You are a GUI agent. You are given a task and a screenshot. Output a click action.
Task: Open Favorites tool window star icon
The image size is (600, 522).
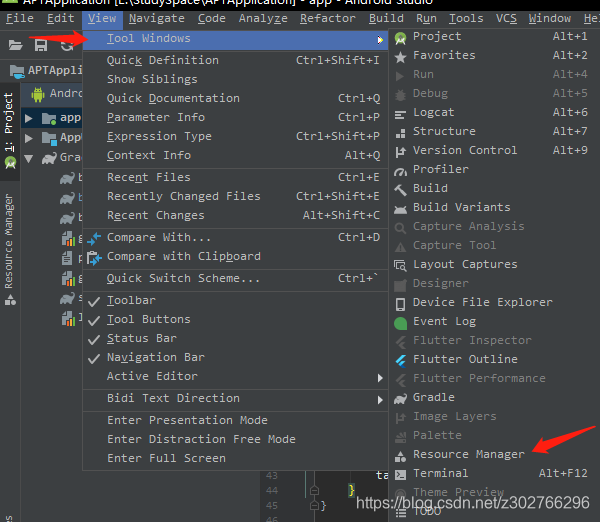400,57
